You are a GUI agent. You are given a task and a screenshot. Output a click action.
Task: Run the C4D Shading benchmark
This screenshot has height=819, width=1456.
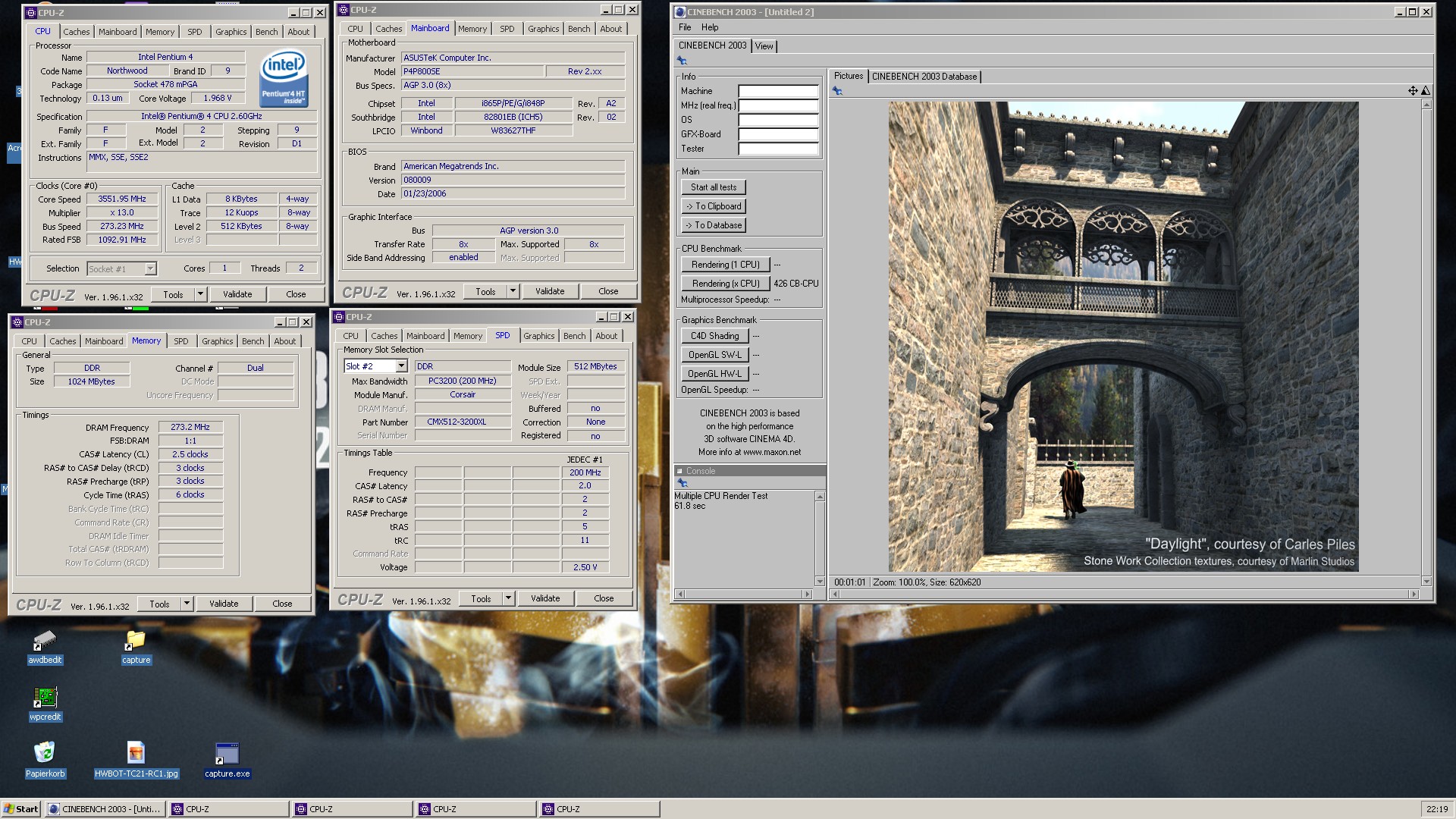click(715, 336)
